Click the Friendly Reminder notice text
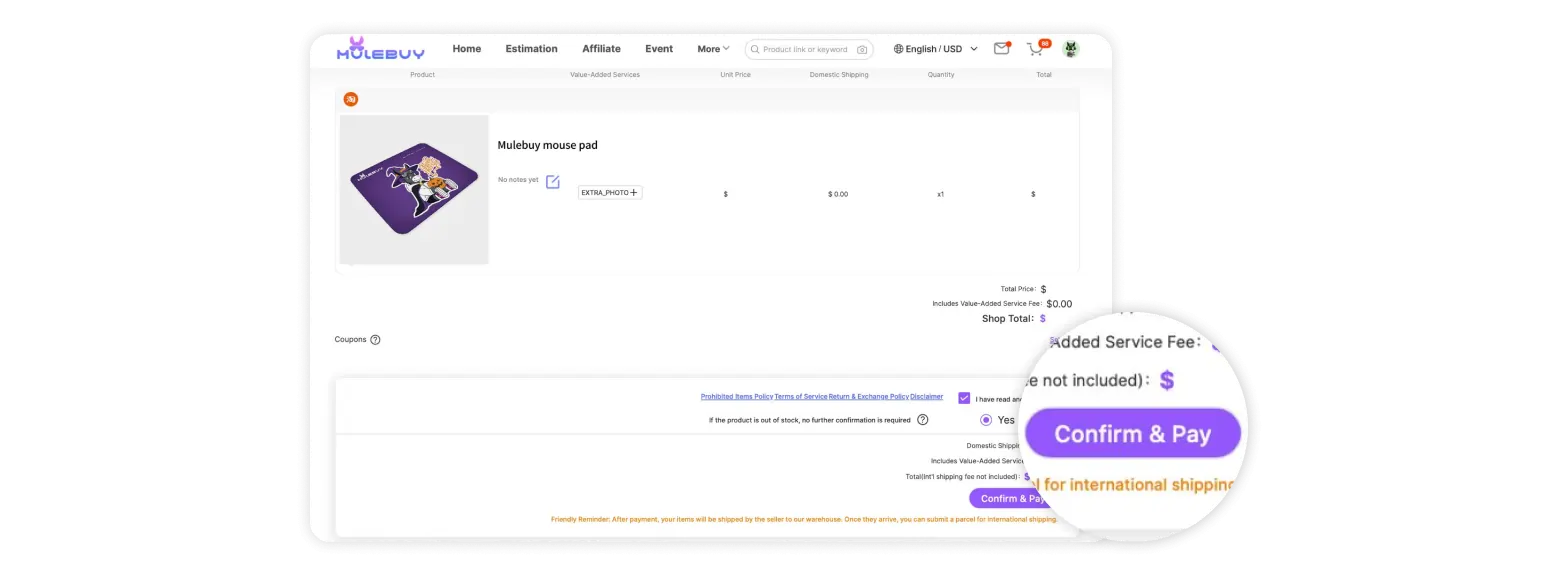The height and width of the screenshot is (576, 1556). coord(804,519)
